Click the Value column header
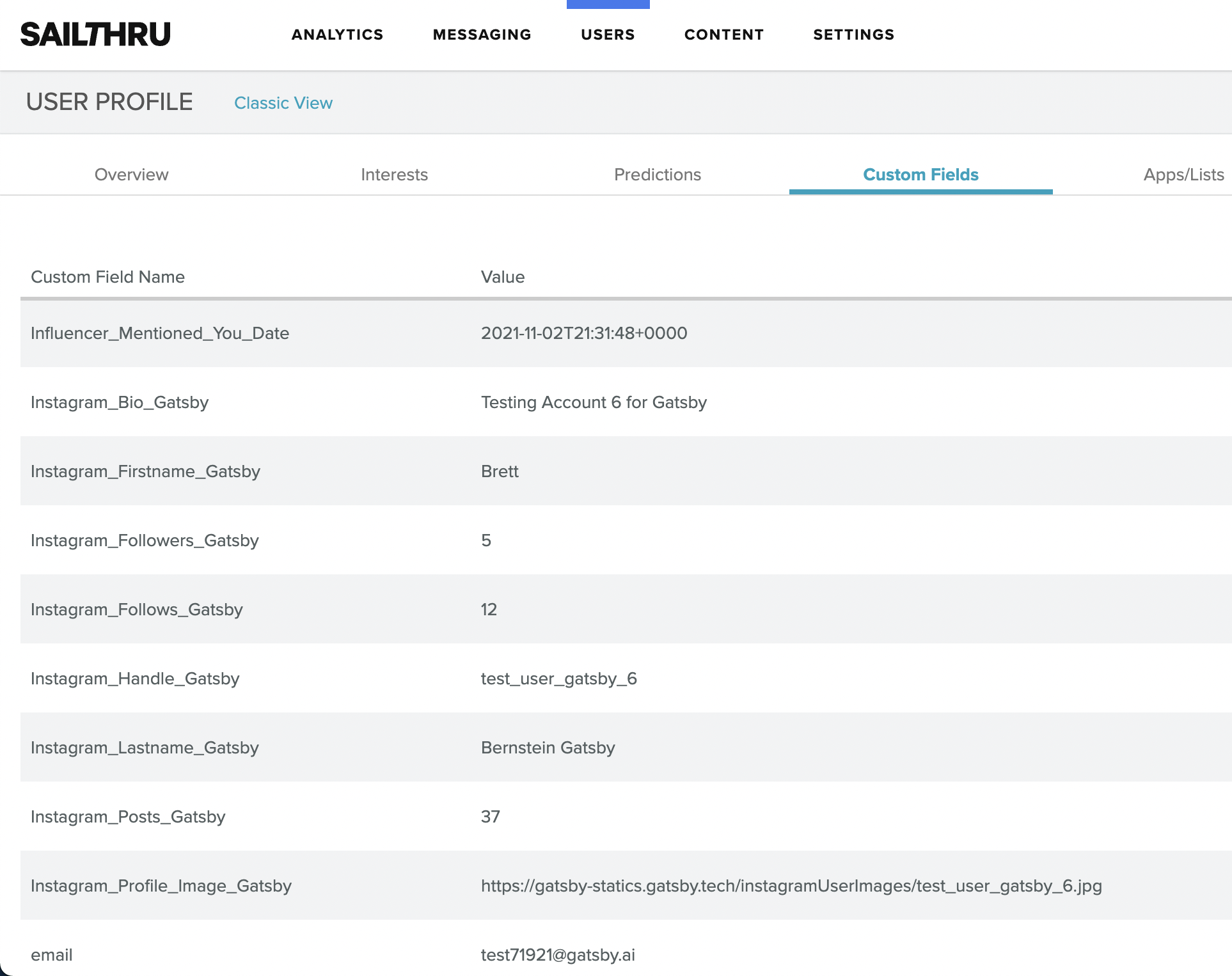1232x976 pixels. coord(503,277)
